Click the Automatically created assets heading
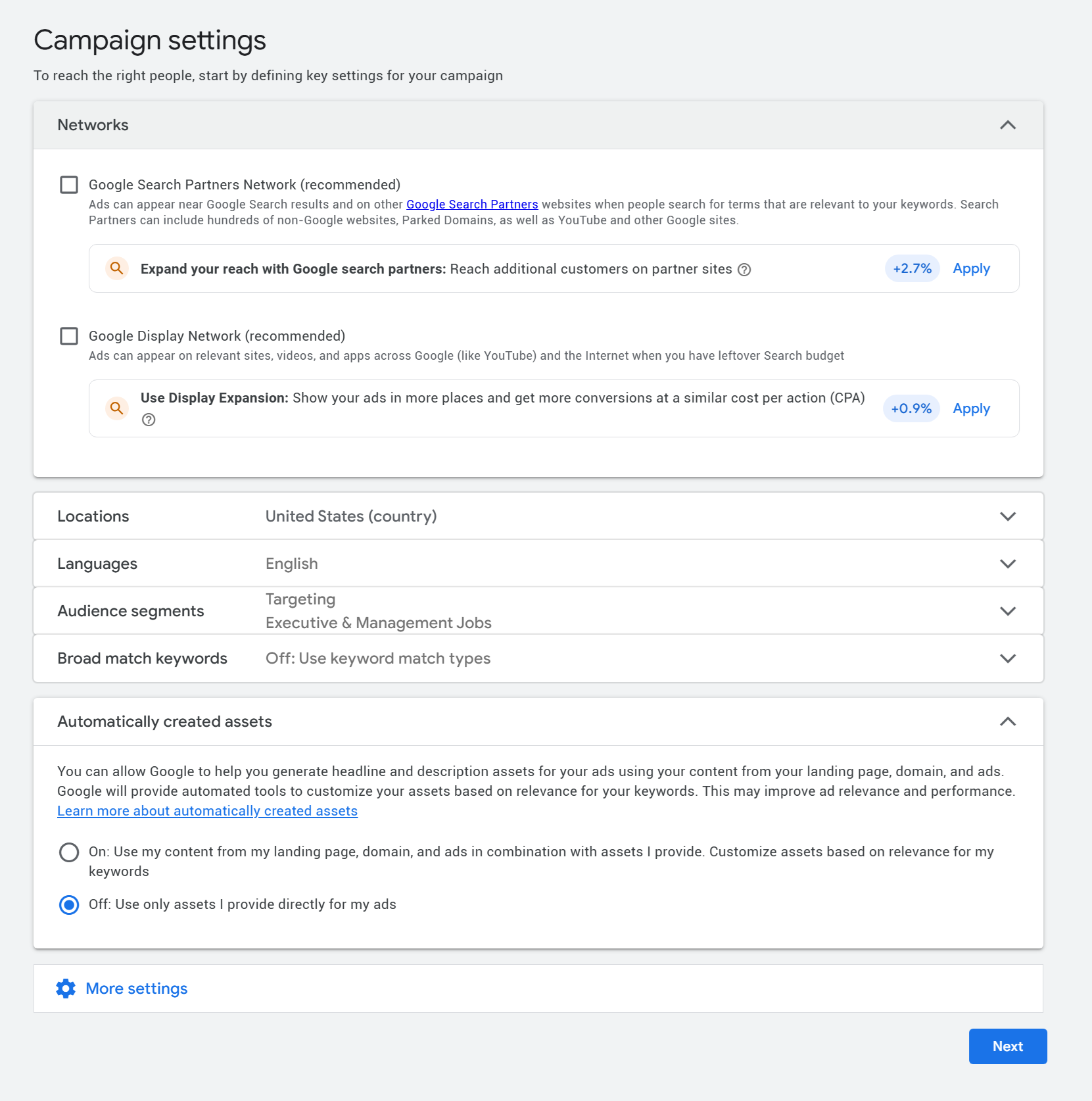This screenshot has width=1092, height=1101. tap(164, 722)
